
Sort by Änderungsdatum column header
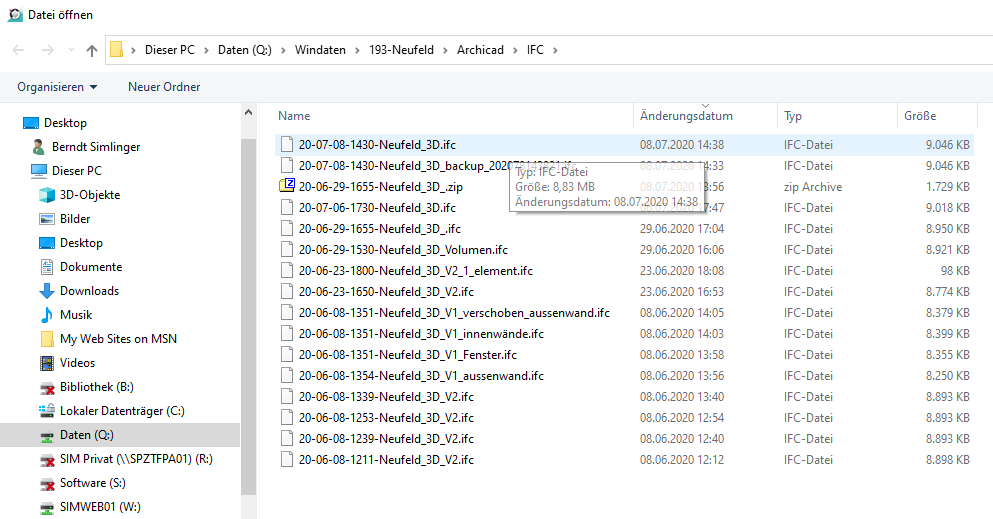686,116
